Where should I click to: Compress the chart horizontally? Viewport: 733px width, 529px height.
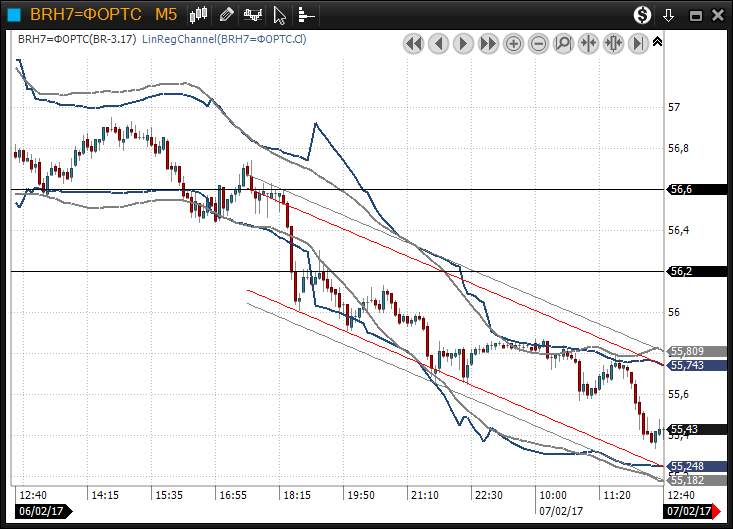(588, 43)
